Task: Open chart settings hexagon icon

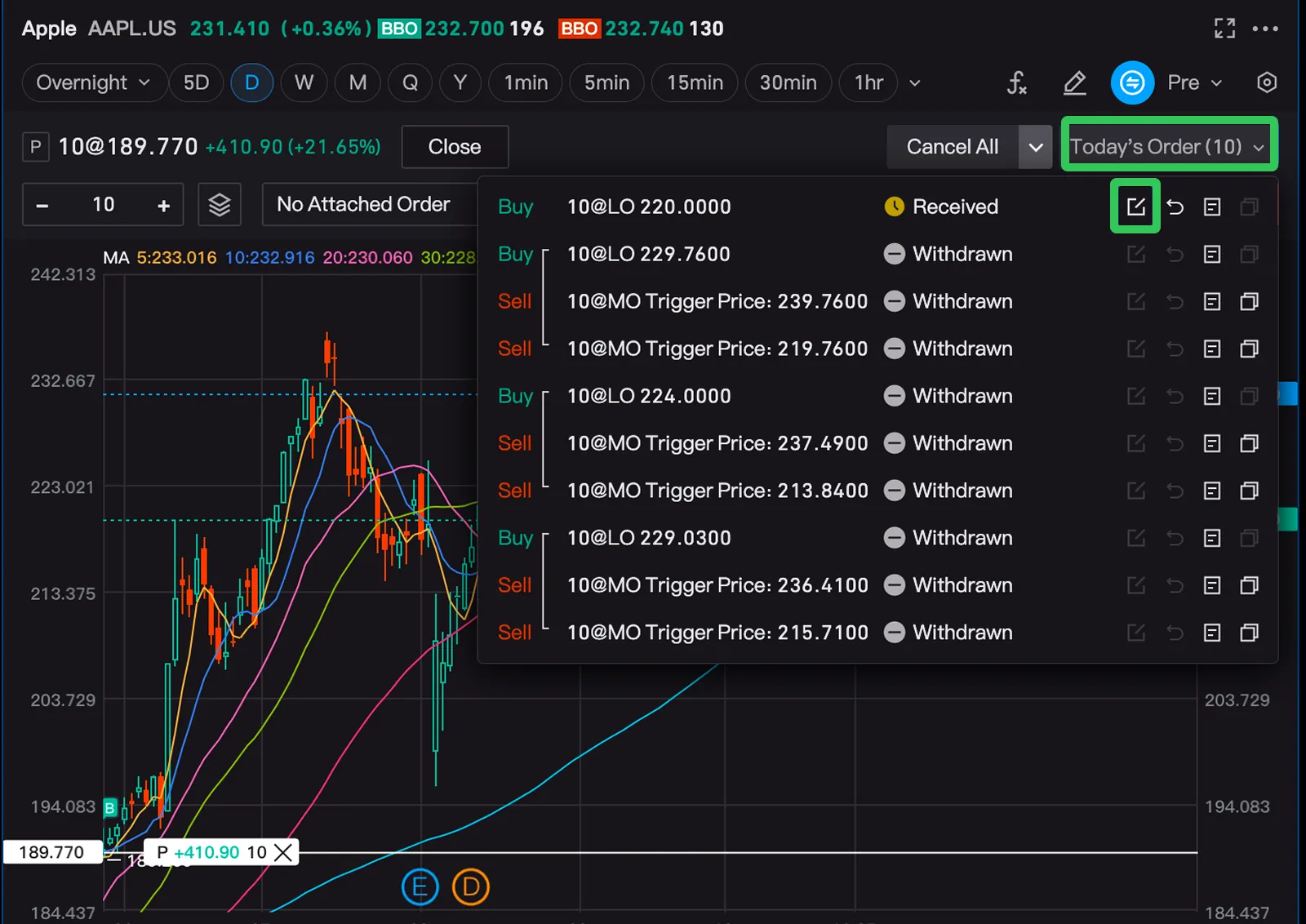Action: point(1266,82)
